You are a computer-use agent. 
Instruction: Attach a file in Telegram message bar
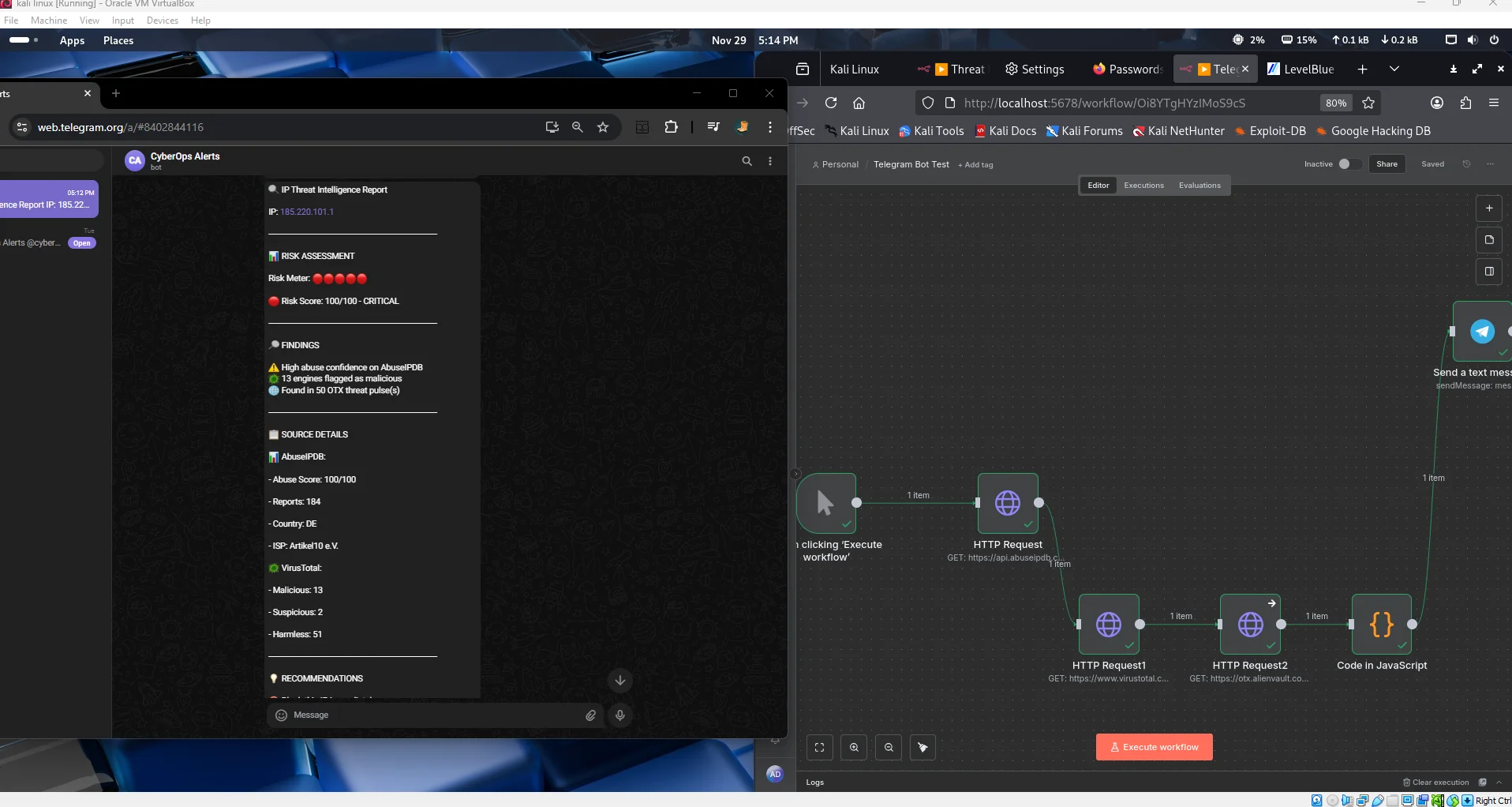tap(590, 715)
